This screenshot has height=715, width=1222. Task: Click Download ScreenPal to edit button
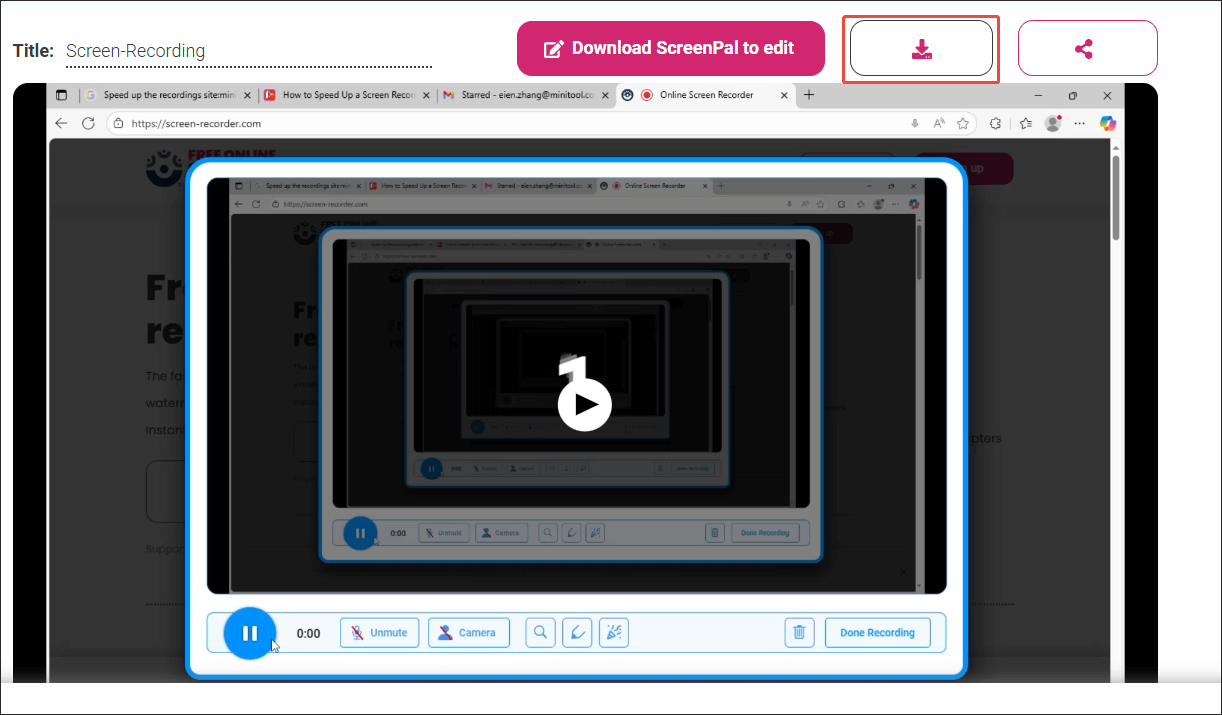tap(671, 48)
